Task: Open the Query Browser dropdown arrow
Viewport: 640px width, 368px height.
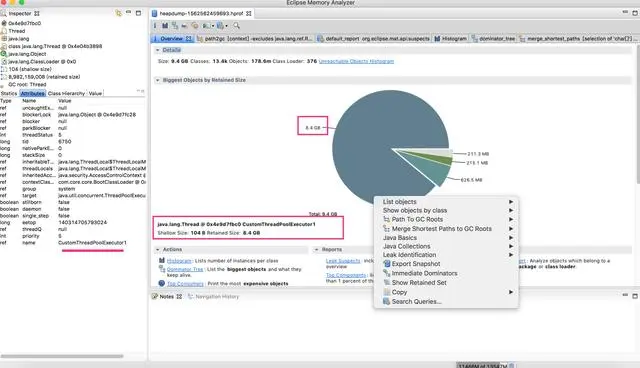Action: point(227,26)
